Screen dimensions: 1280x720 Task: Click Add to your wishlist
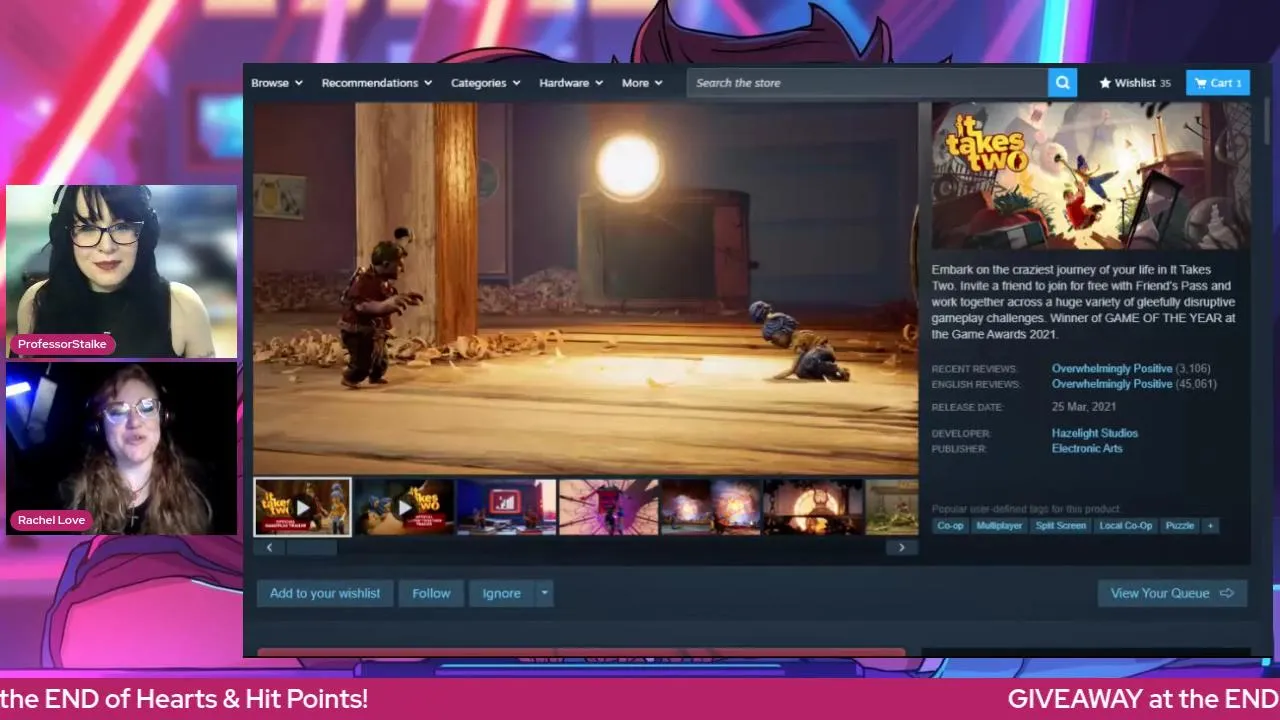click(x=325, y=593)
